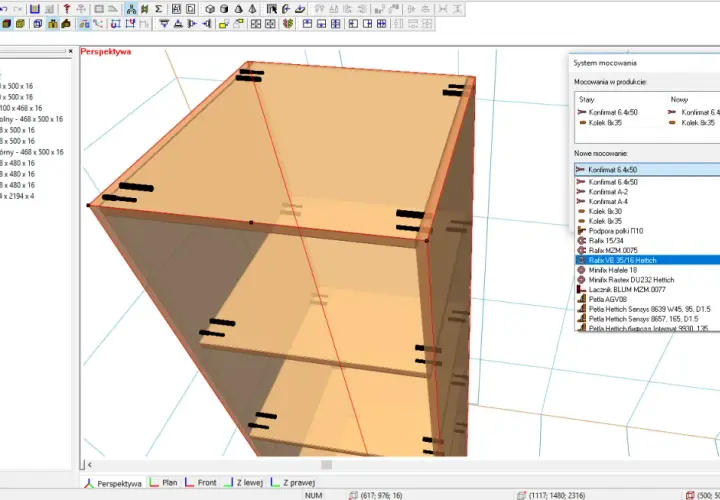Switch to the Plan view tab
Image resolution: width=720 pixels, height=500 pixels.
164,483
